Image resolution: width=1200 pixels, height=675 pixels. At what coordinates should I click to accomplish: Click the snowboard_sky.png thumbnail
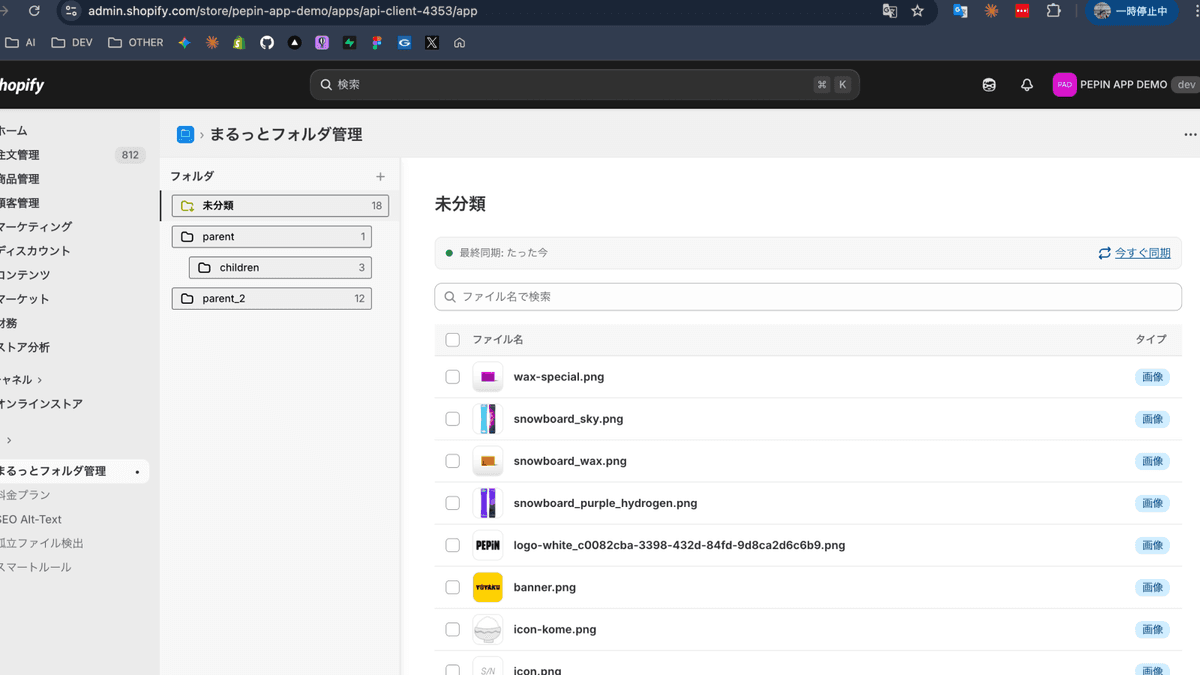click(487, 419)
